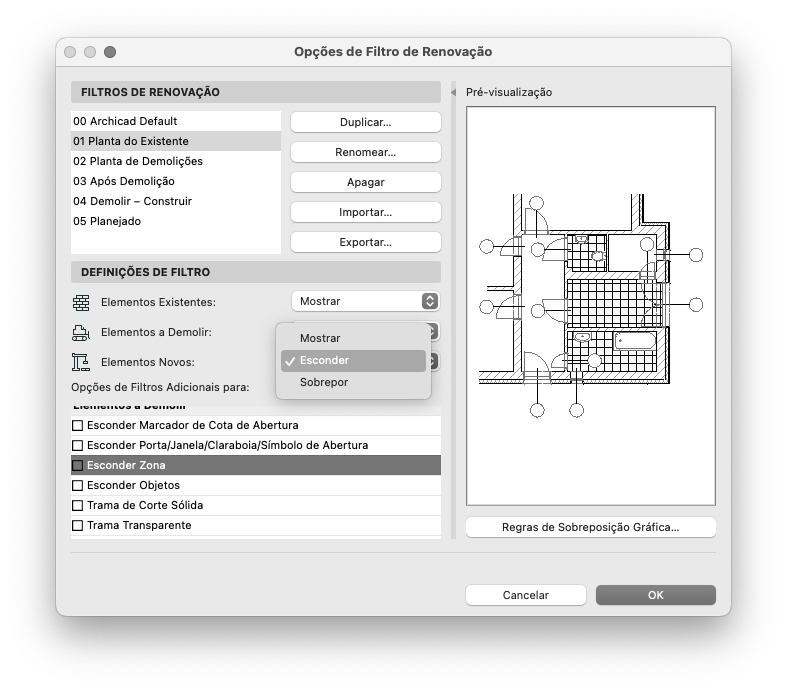Click the FILTROS DE RENOVAÇÃO section header

pyautogui.click(x=256, y=92)
